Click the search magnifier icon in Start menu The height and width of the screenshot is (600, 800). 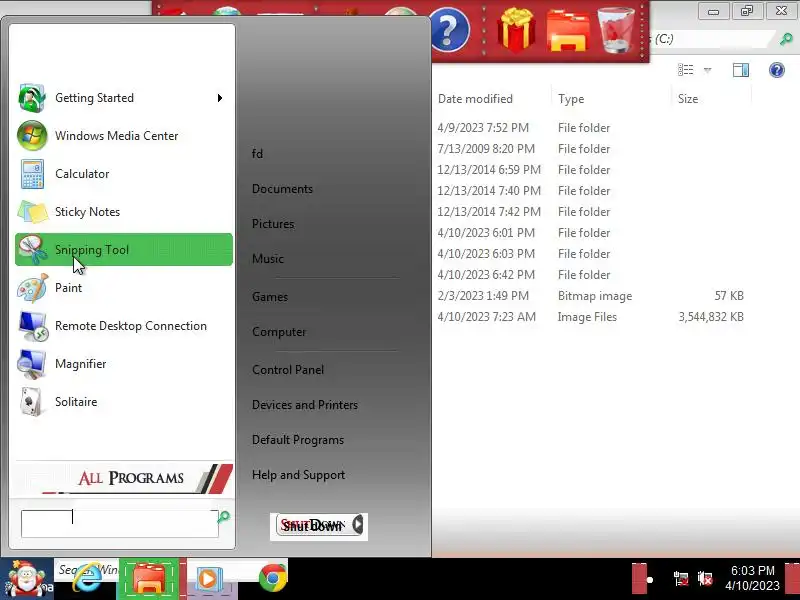(x=223, y=517)
